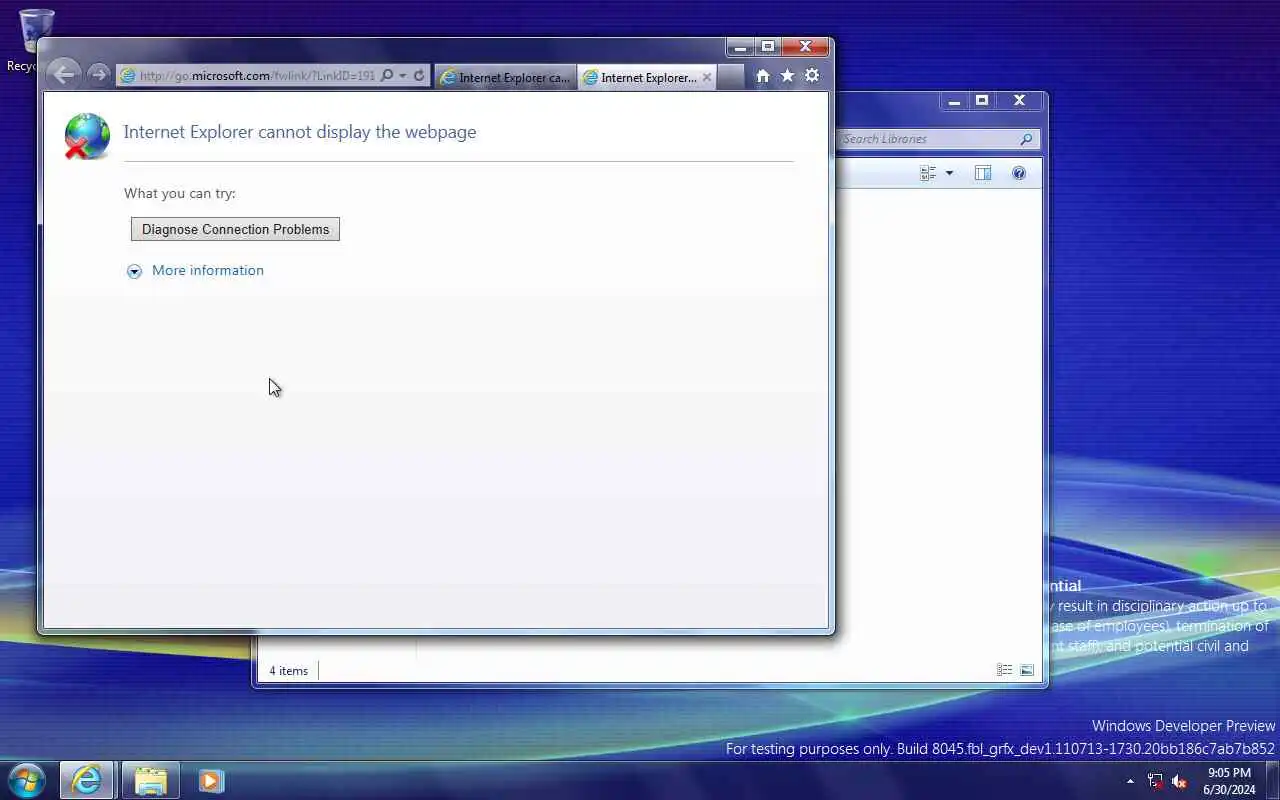Maximize the Libraries Explorer window

coord(982,101)
